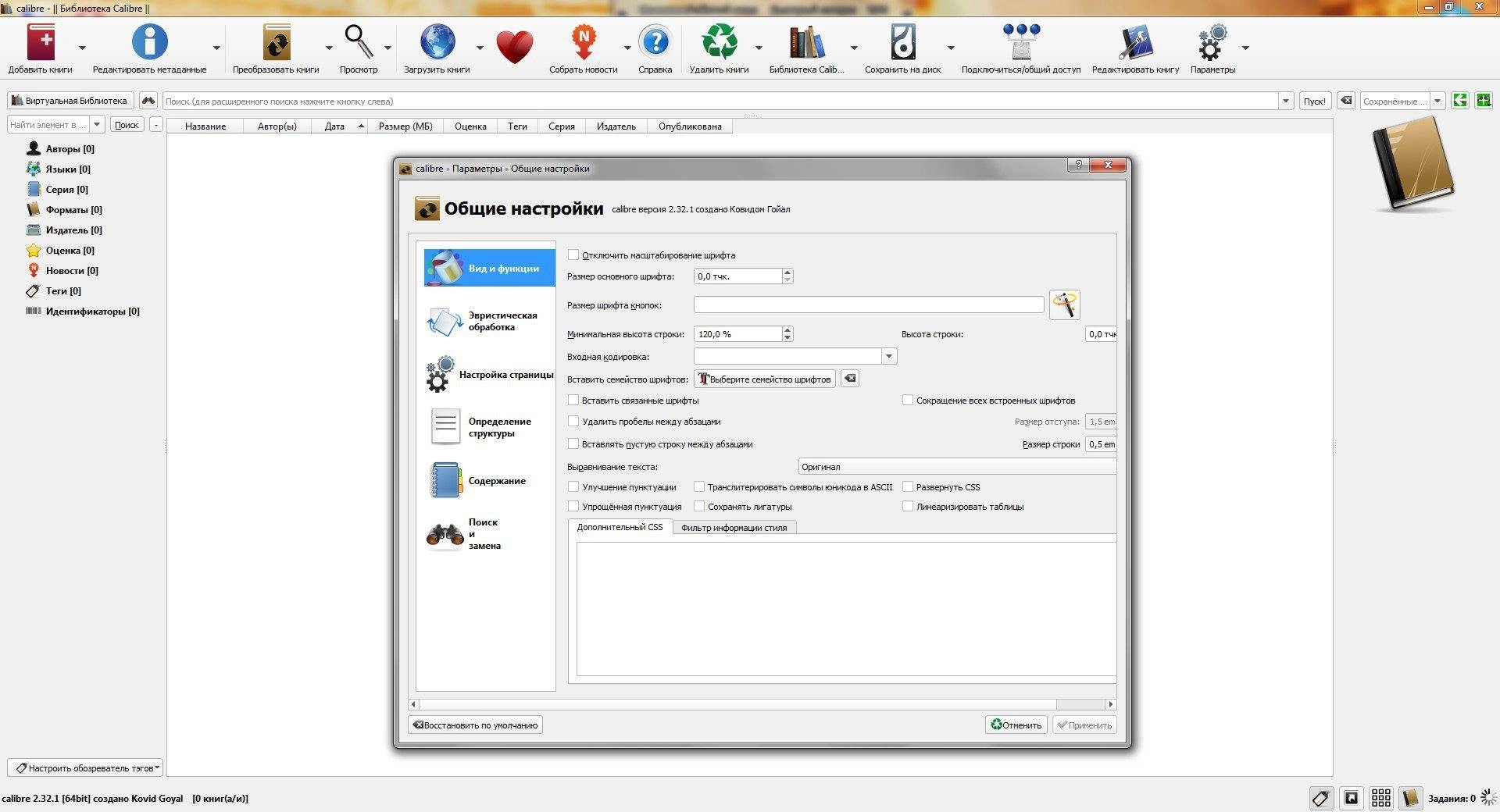The height and width of the screenshot is (812, 1500).
Task: Click the Remove books recycle icon
Action: click(719, 42)
